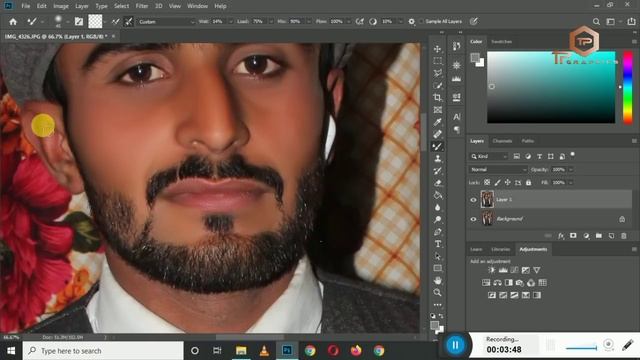
Task: Toggle lock position icon
Action: pos(508,182)
